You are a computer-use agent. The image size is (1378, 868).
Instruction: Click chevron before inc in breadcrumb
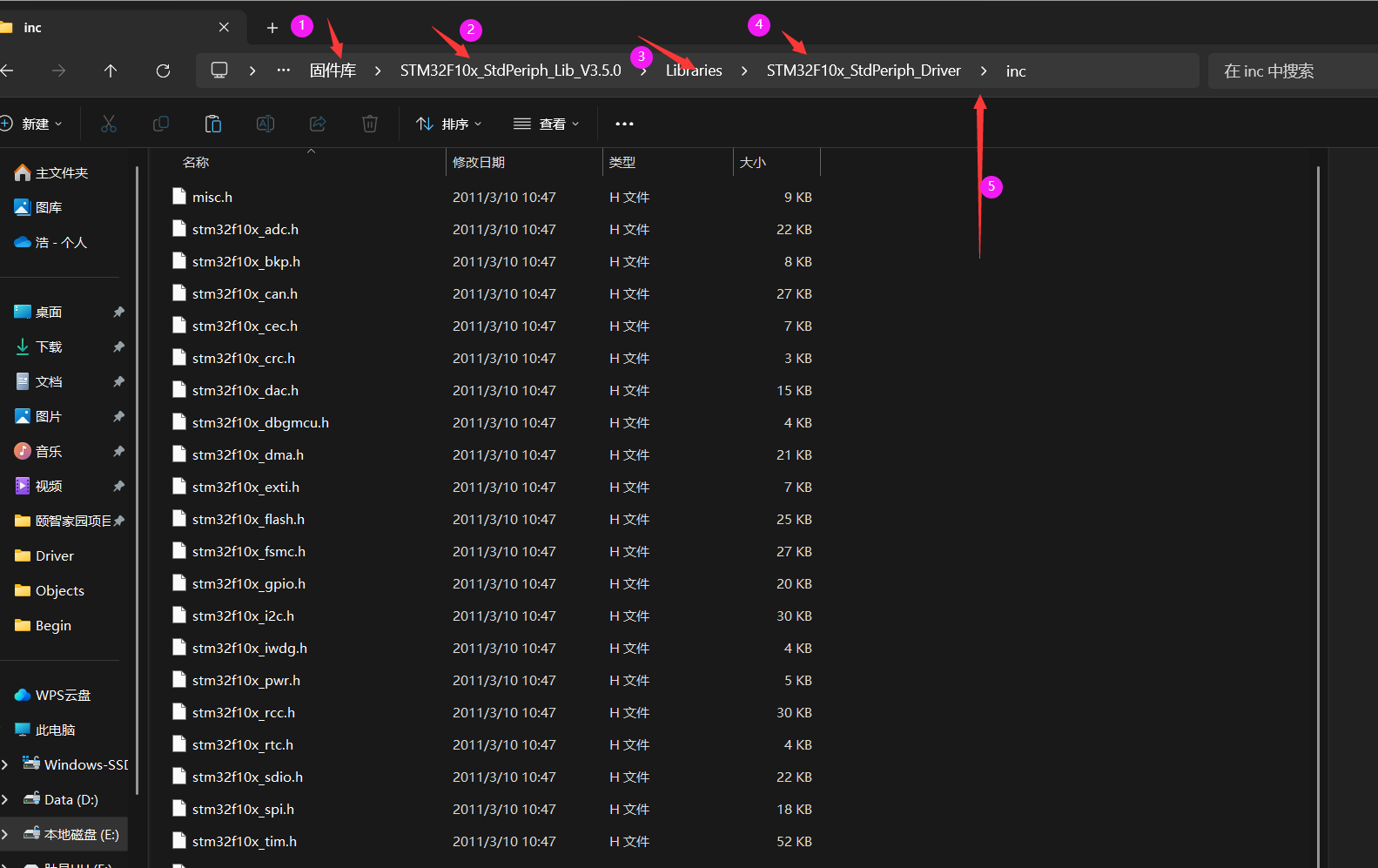[984, 71]
